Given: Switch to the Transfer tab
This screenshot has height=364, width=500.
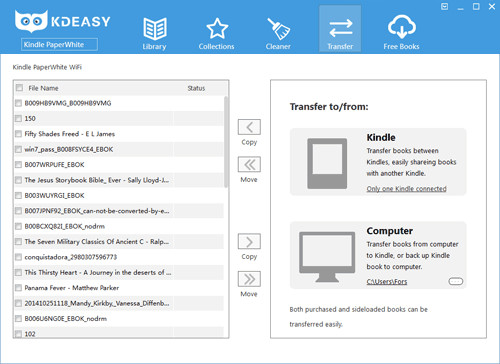Looking at the screenshot, I should 340,29.
